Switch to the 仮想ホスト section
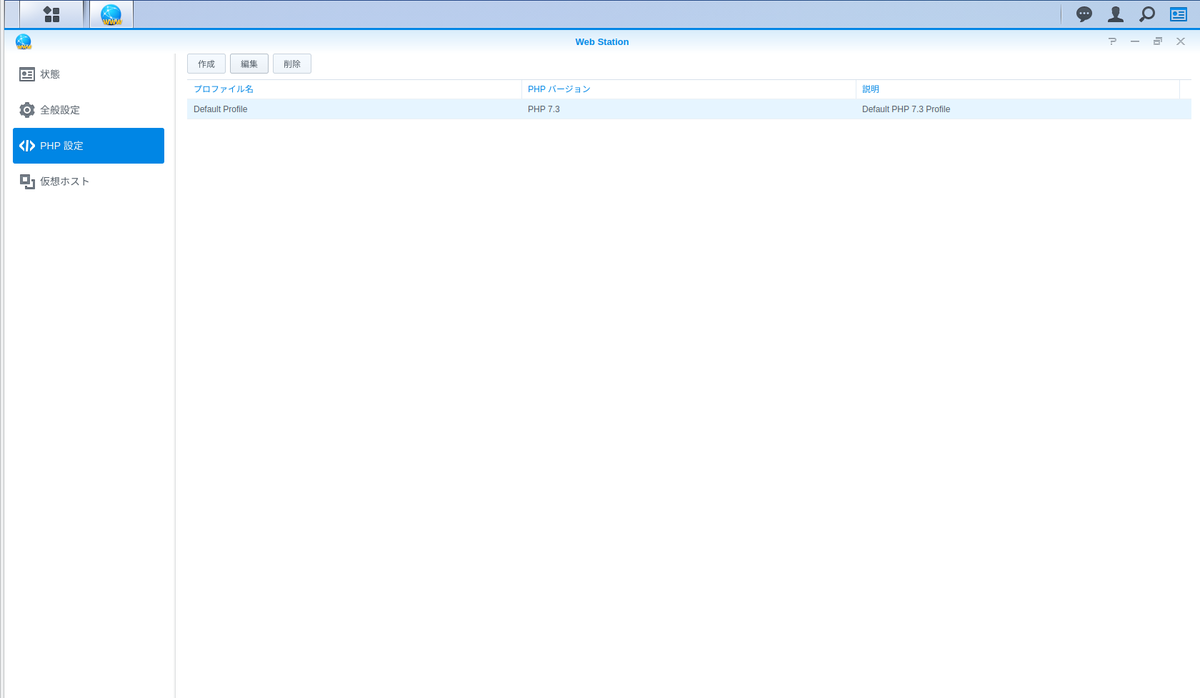Viewport: 1200px width, 698px height. tap(88, 181)
